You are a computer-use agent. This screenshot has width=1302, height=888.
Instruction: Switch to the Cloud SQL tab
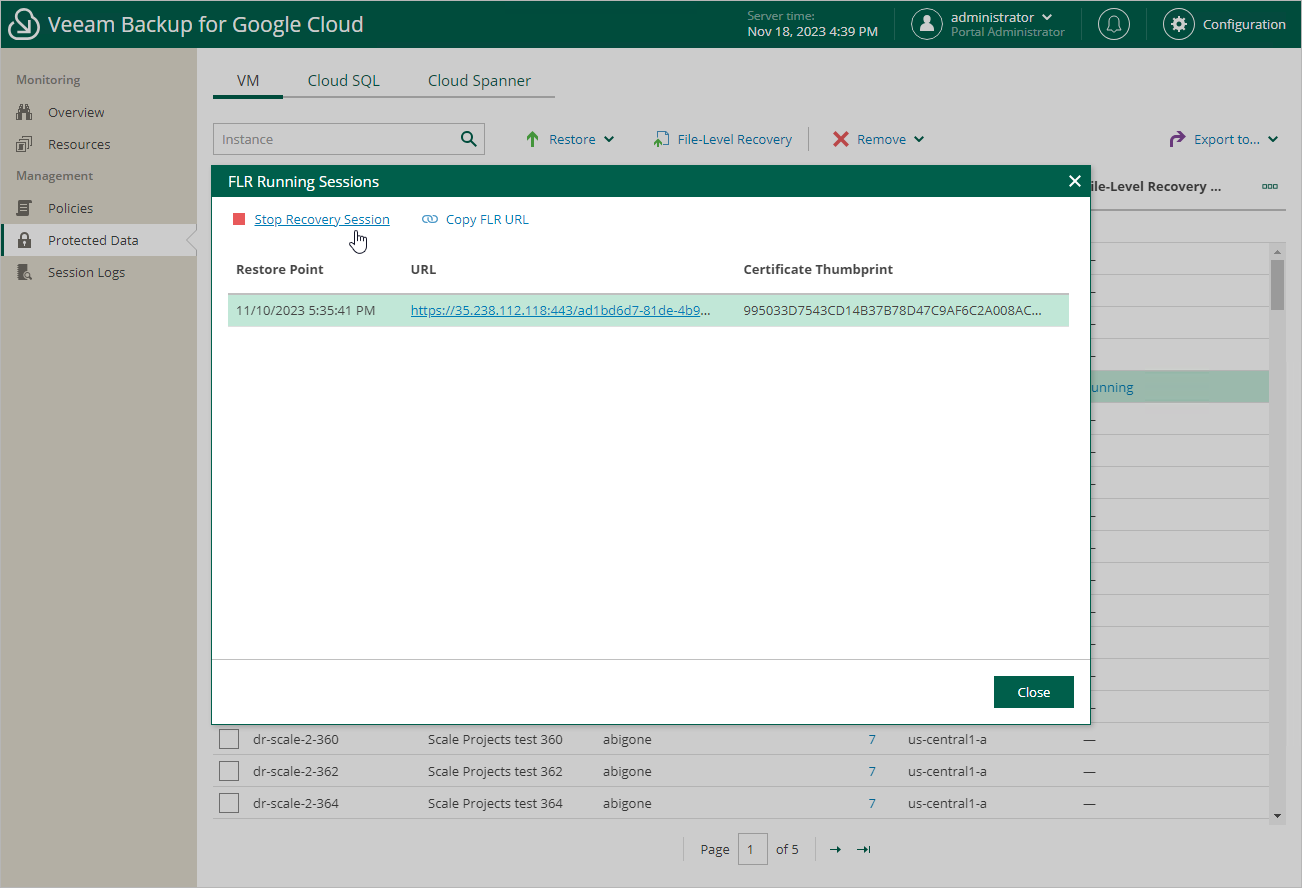tap(343, 81)
